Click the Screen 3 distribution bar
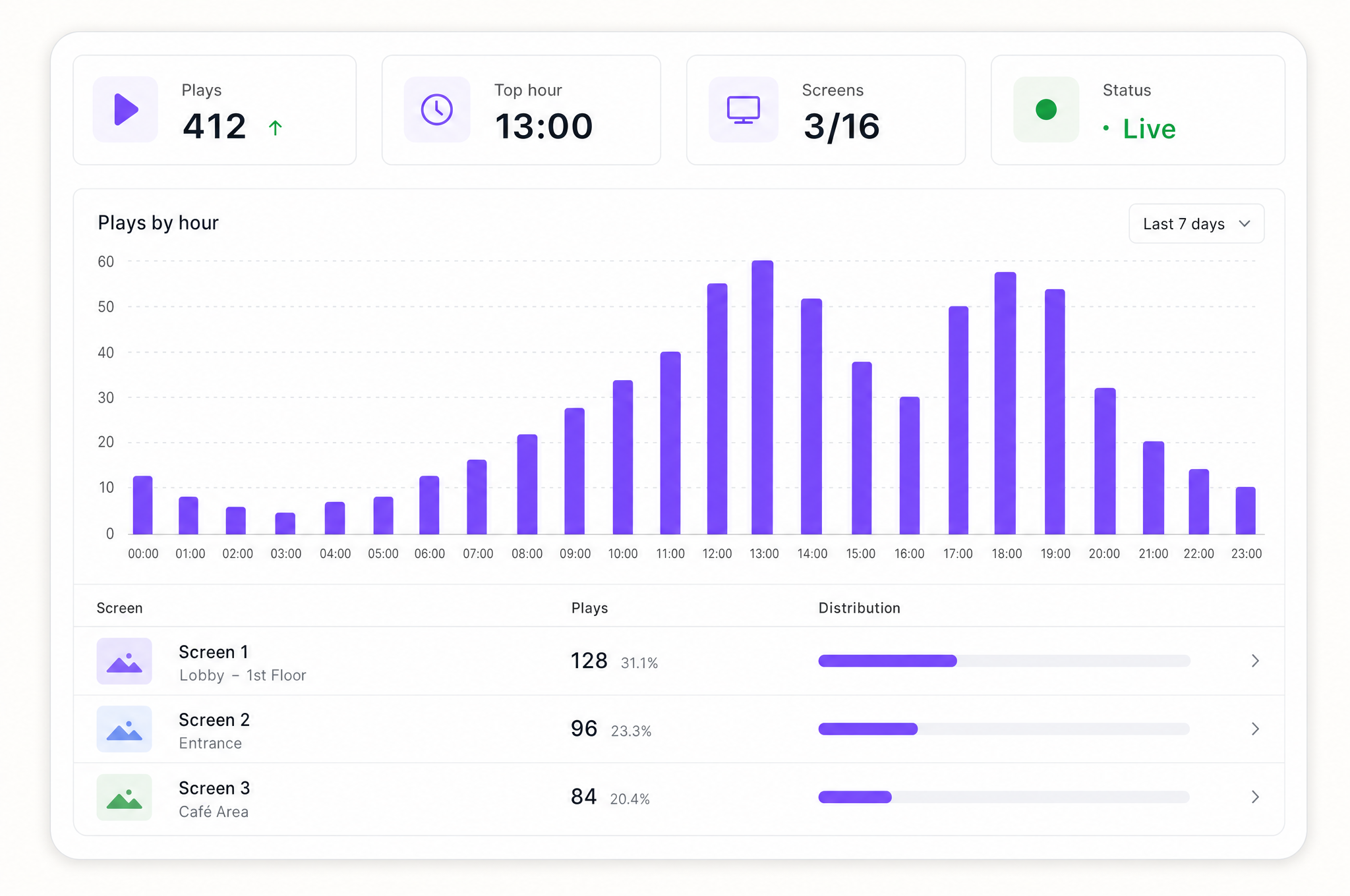This screenshot has width=1350, height=896. [x=1004, y=797]
